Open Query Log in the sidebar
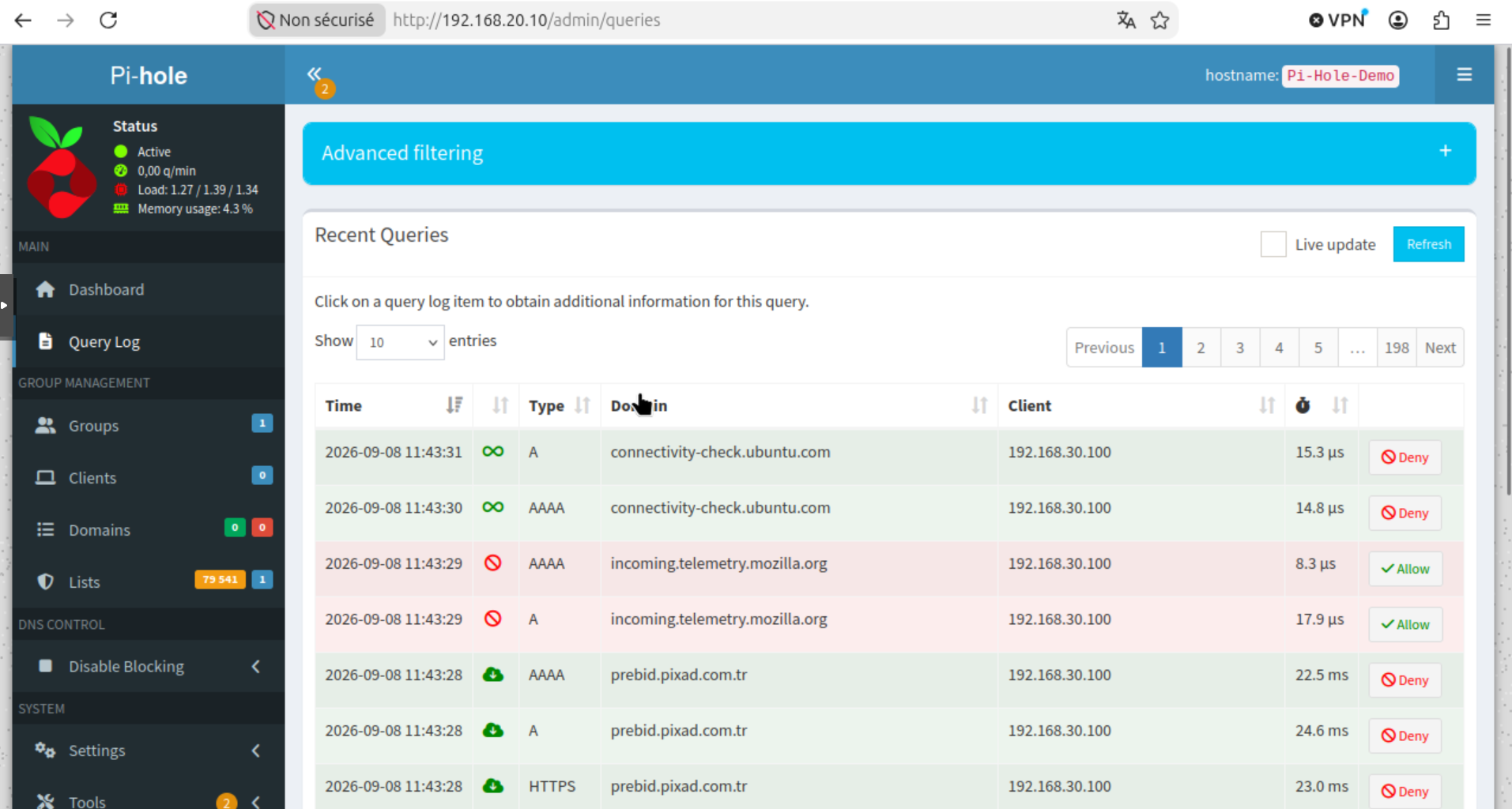 click(149, 341)
